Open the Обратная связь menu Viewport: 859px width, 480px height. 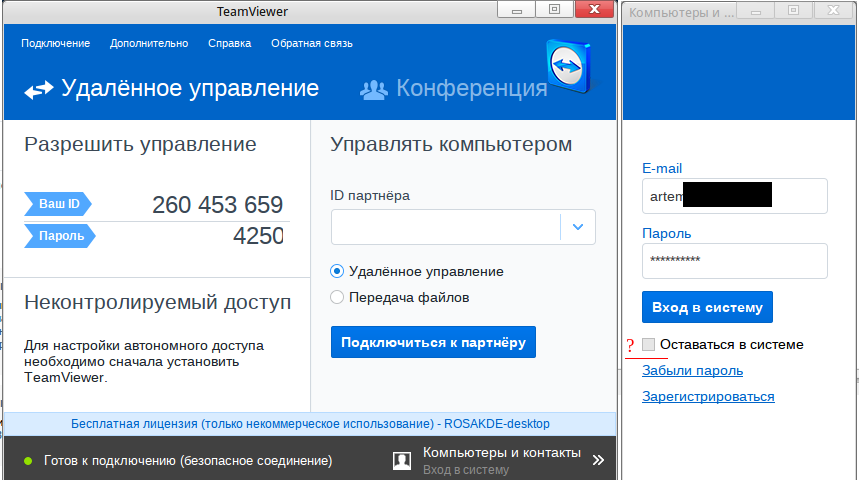312,43
